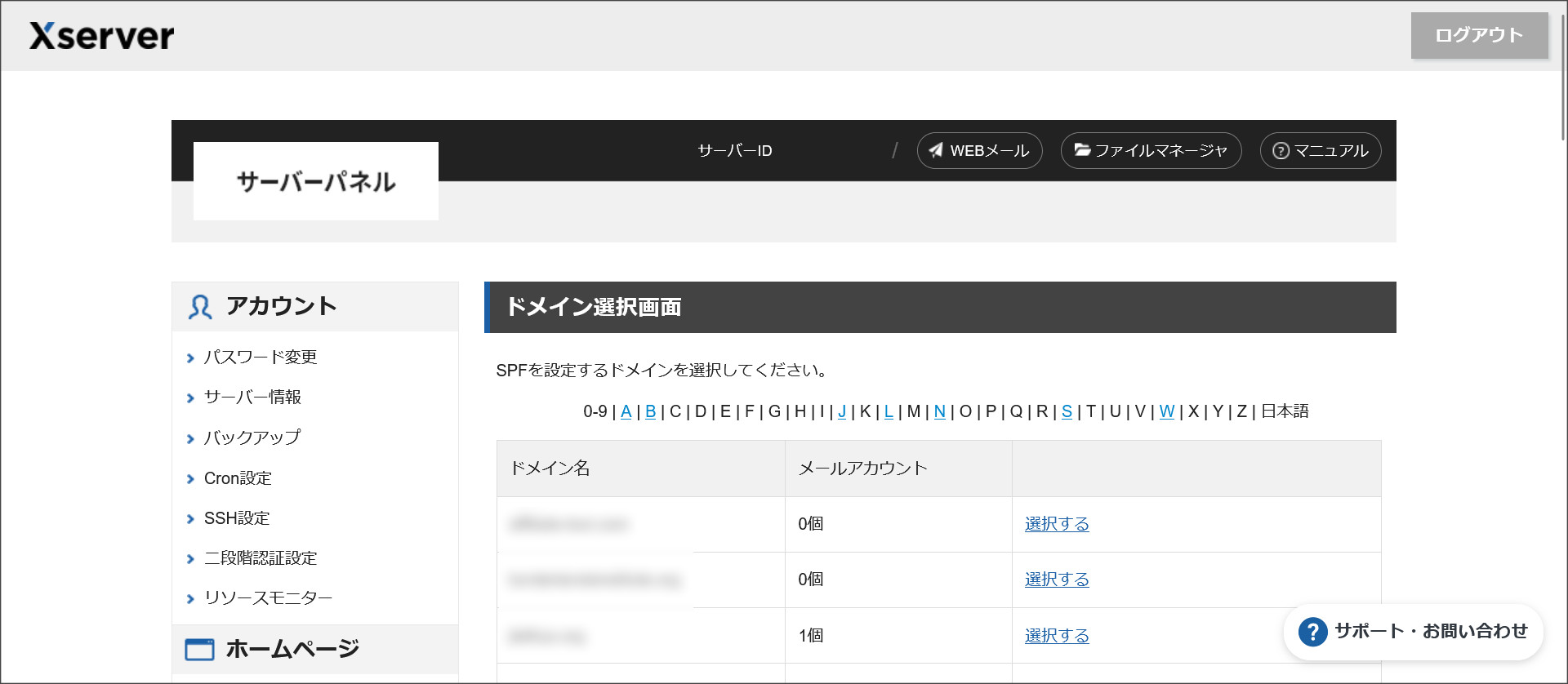Select SSH設定 in the sidebar
The height and width of the screenshot is (684, 1568).
237,518
